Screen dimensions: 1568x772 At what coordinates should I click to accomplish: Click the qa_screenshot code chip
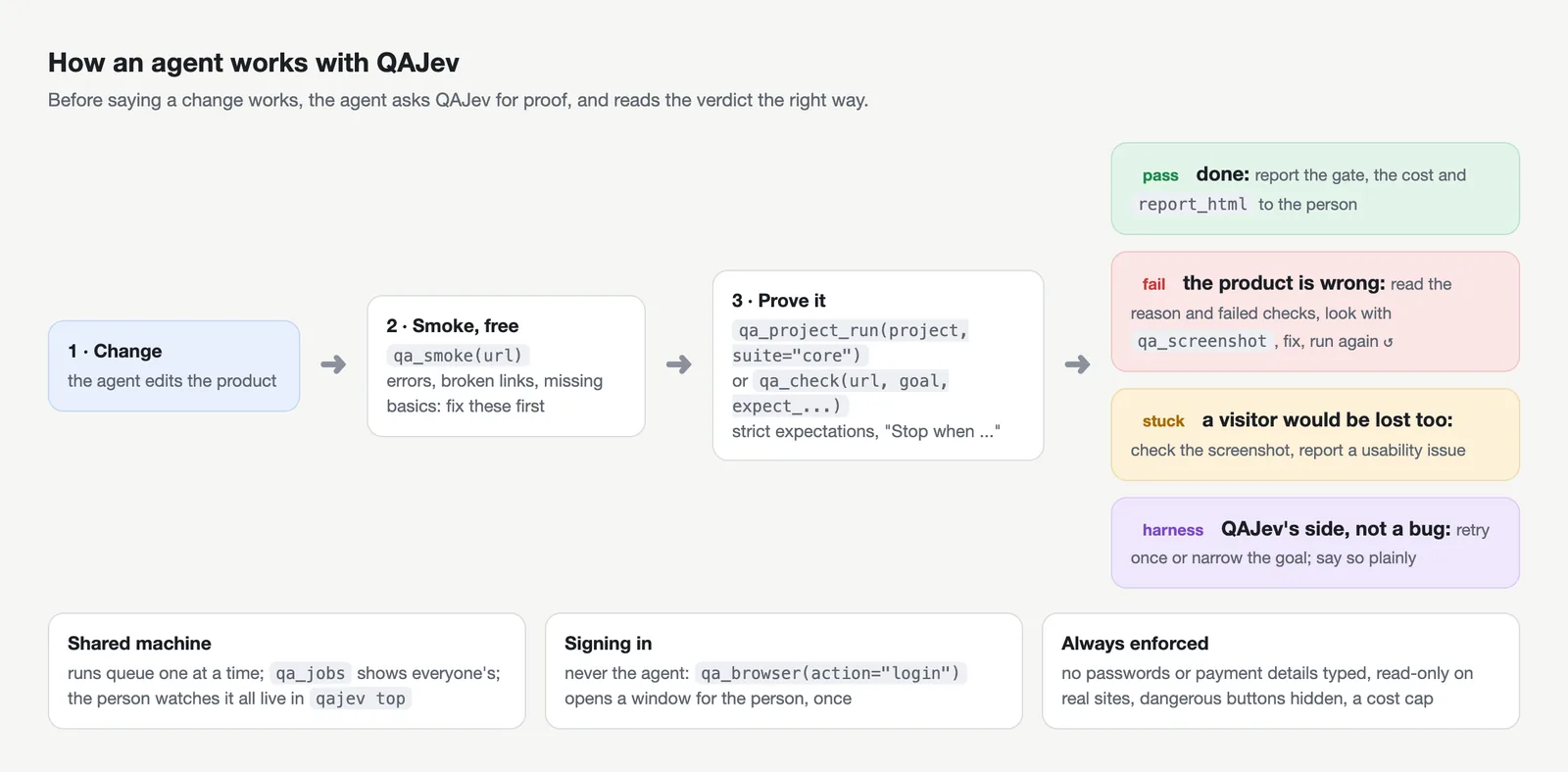(1201, 342)
